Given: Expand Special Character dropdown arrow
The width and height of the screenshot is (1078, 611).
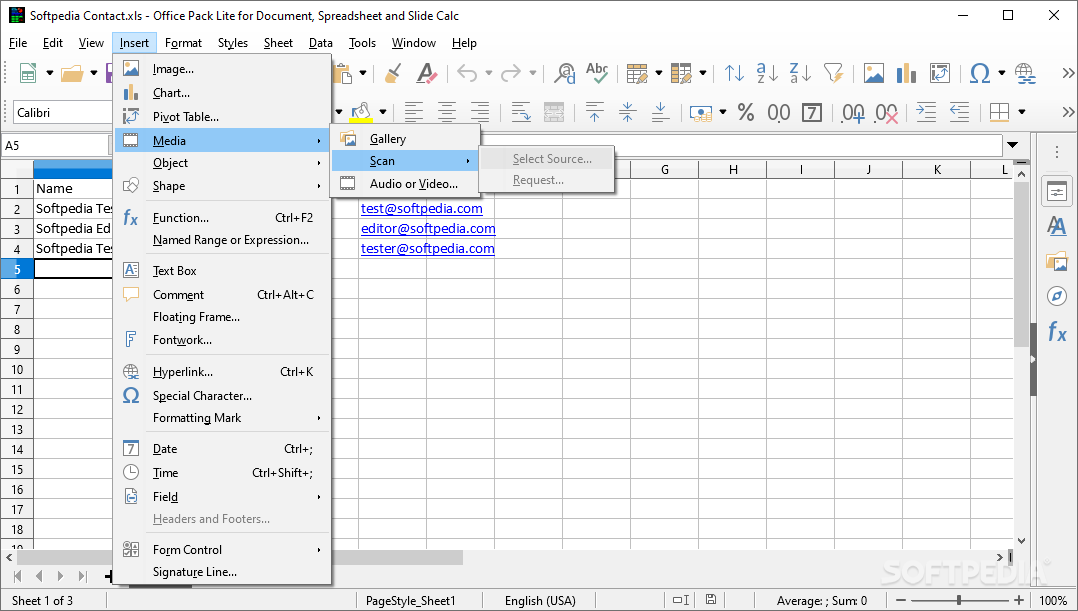Looking at the screenshot, I should (x=1002, y=73).
